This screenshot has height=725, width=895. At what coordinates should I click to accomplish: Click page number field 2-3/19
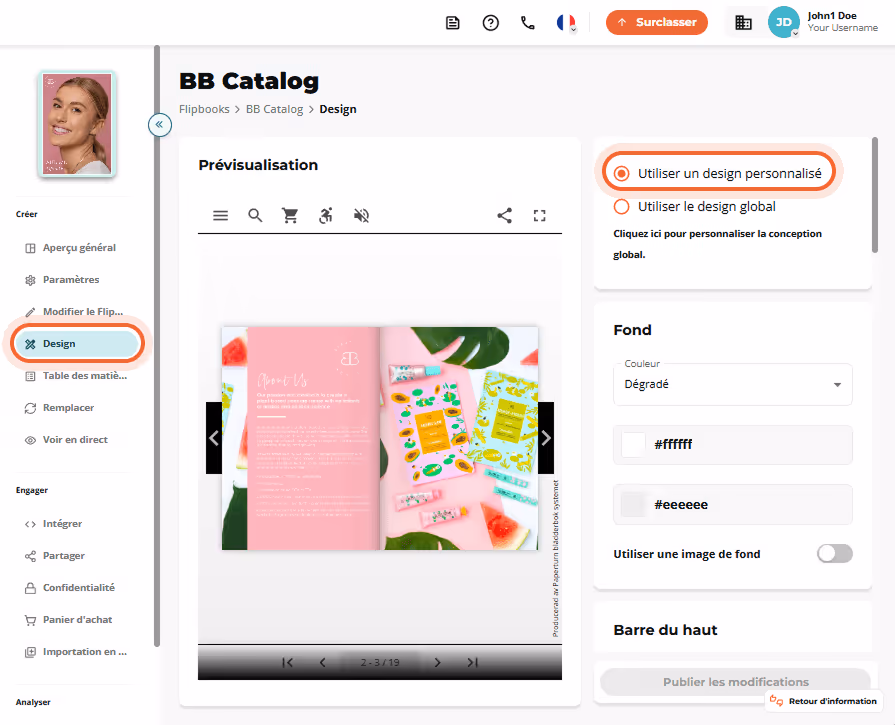pos(380,662)
